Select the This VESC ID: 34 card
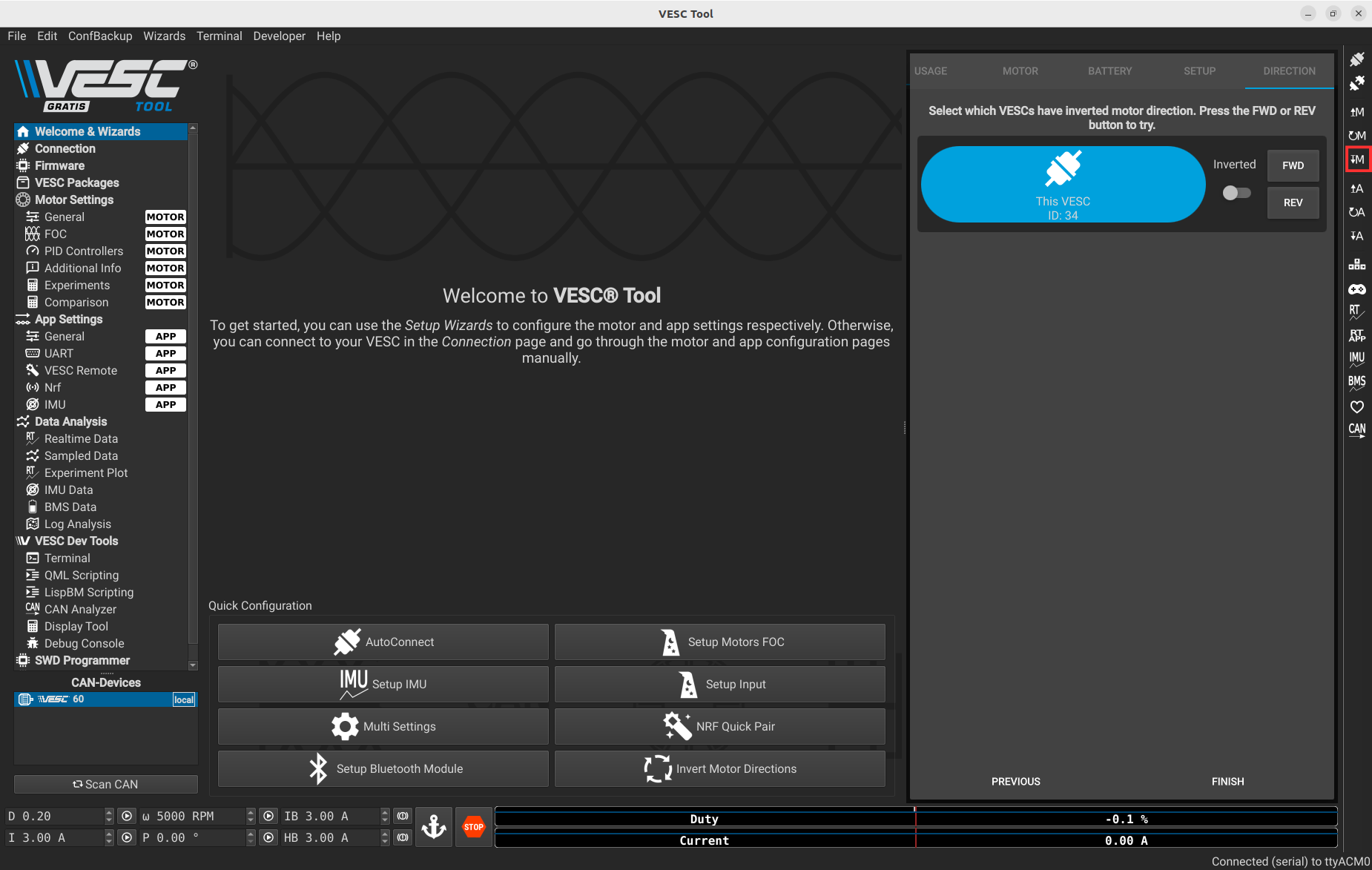The image size is (1372, 870). 1063,184
